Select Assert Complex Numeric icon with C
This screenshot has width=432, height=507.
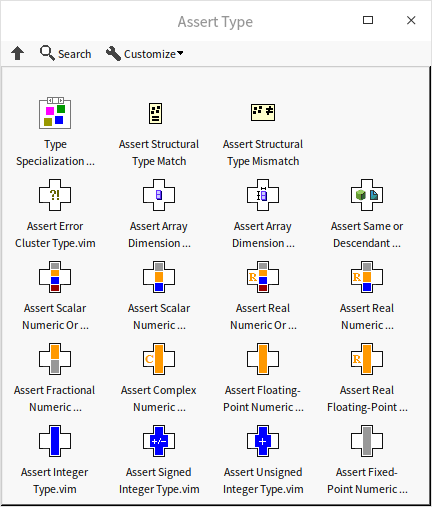[x=159, y=359]
